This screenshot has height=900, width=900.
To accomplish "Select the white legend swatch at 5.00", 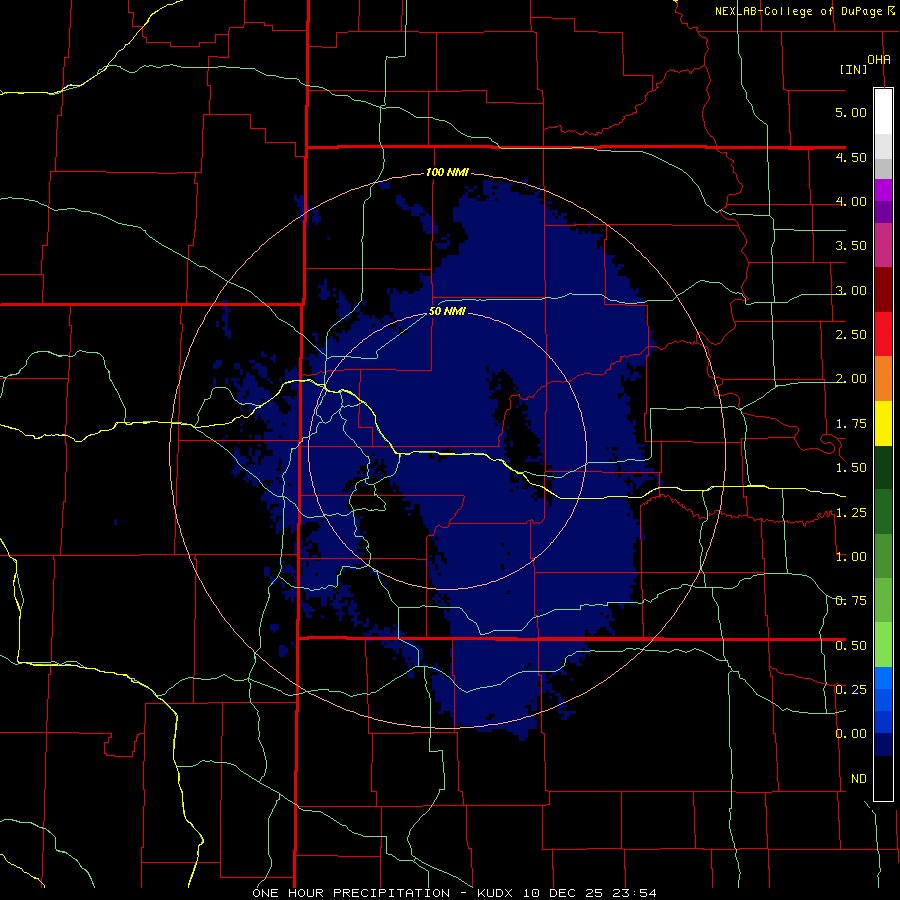I will point(883,111).
